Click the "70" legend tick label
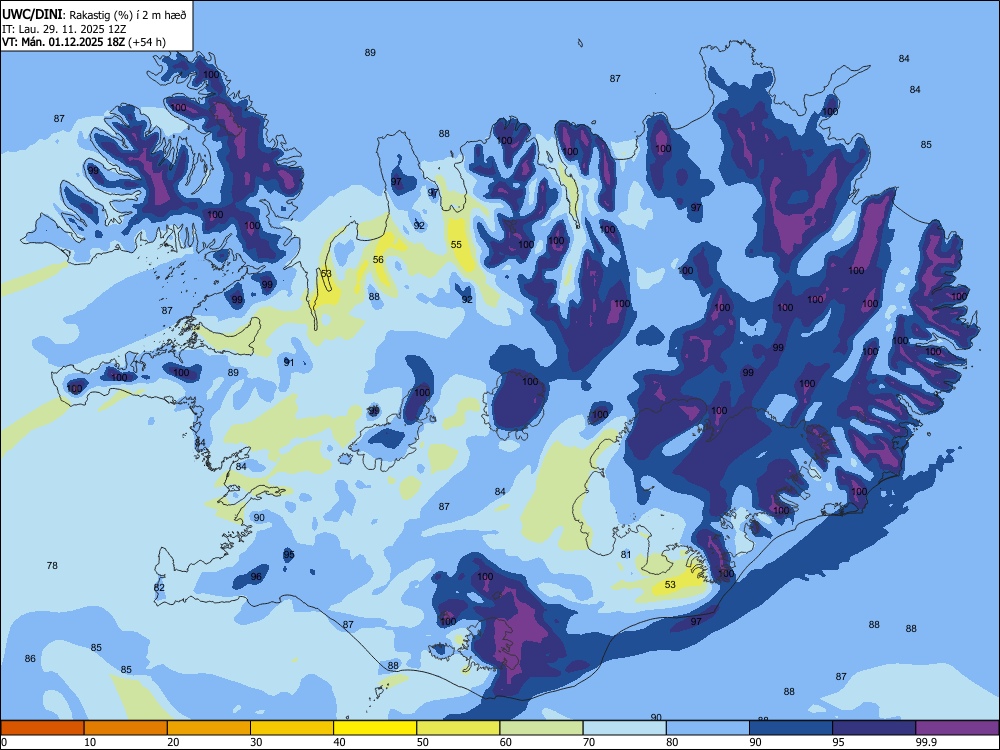The height and width of the screenshot is (750, 1000). point(589,742)
